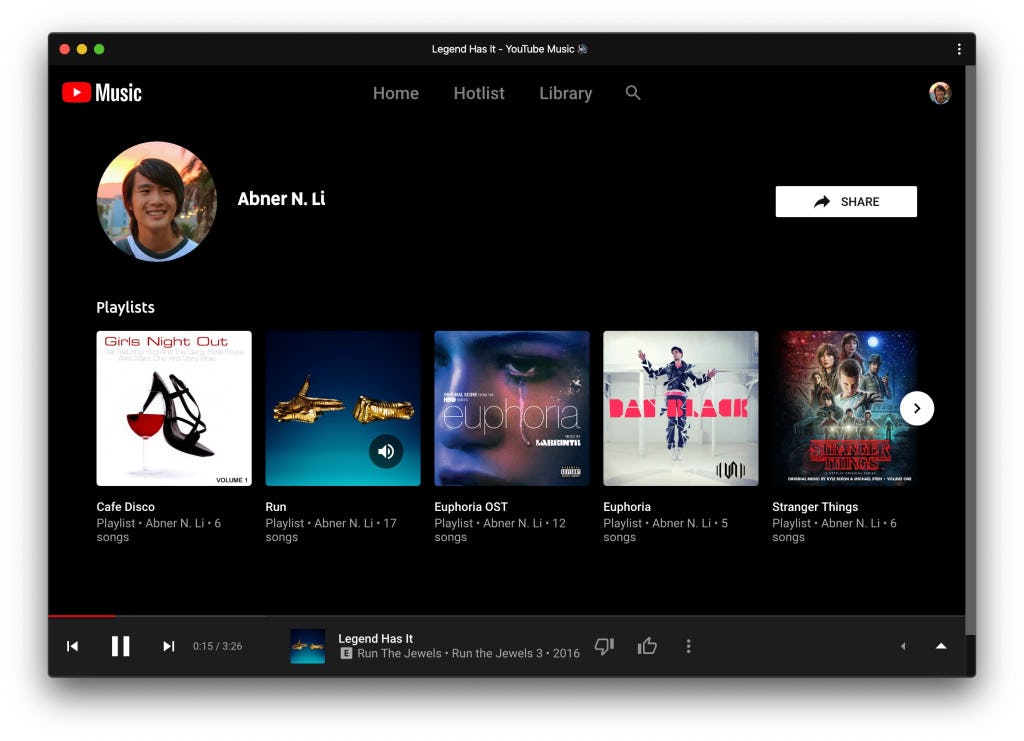The width and height of the screenshot is (1024, 741).
Task: Click Abner N. Li's profile avatar
Action: point(157,202)
